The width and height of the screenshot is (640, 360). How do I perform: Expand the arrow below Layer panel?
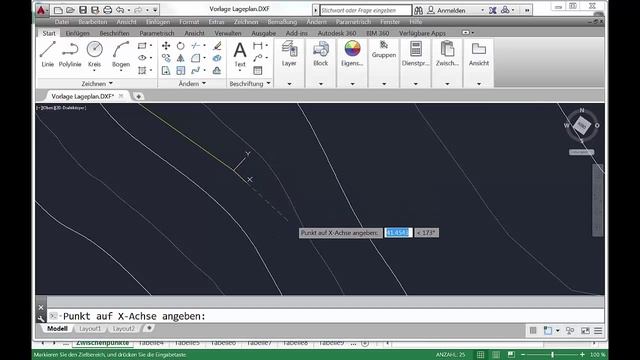coord(289,84)
